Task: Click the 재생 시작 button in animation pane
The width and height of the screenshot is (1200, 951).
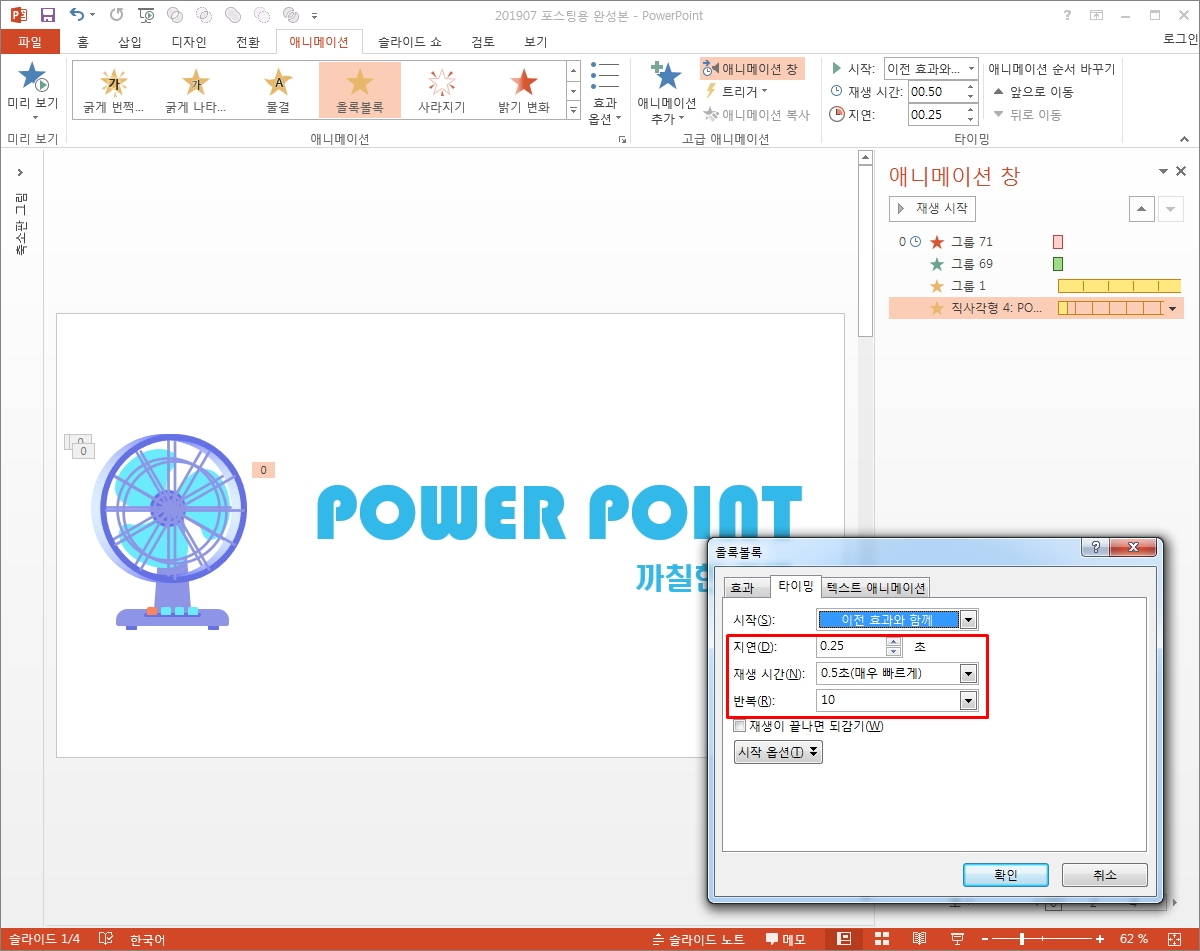Action: click(x=932, y=208)
